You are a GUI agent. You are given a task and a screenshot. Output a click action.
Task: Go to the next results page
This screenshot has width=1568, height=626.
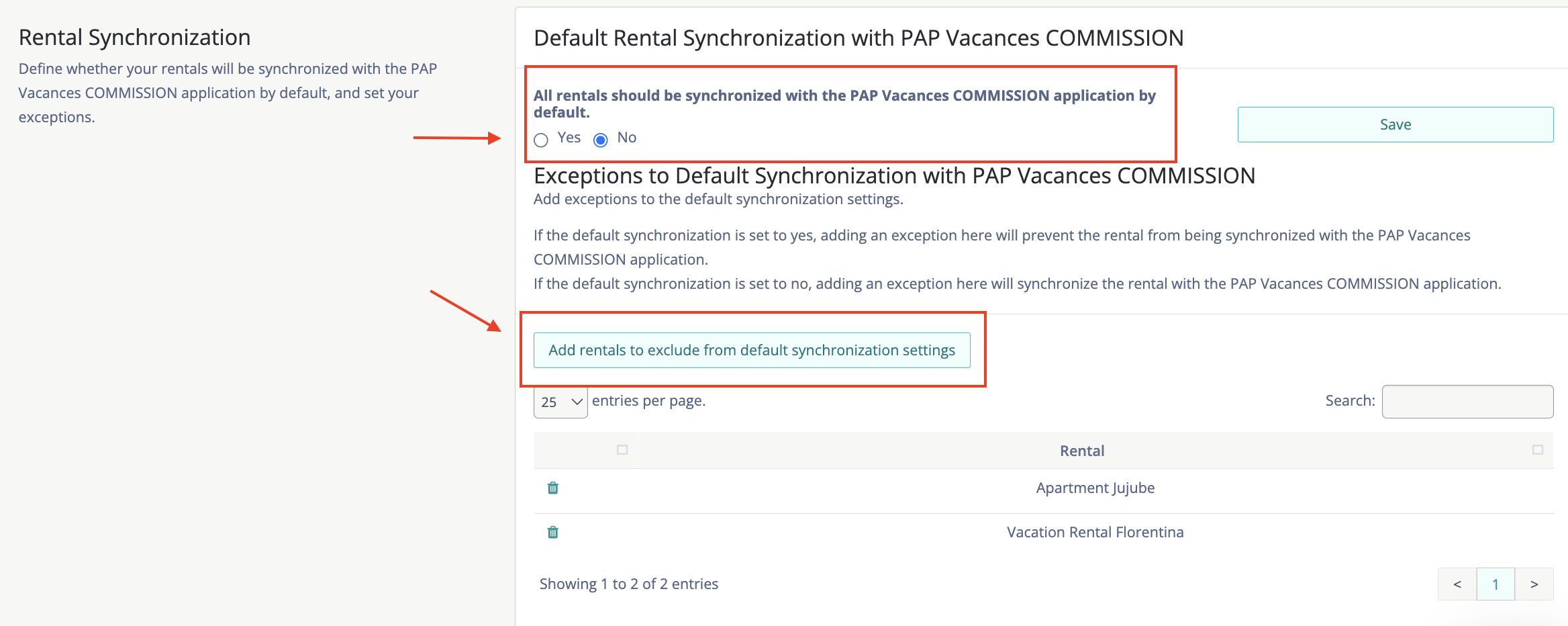[x=1534, y=584]
